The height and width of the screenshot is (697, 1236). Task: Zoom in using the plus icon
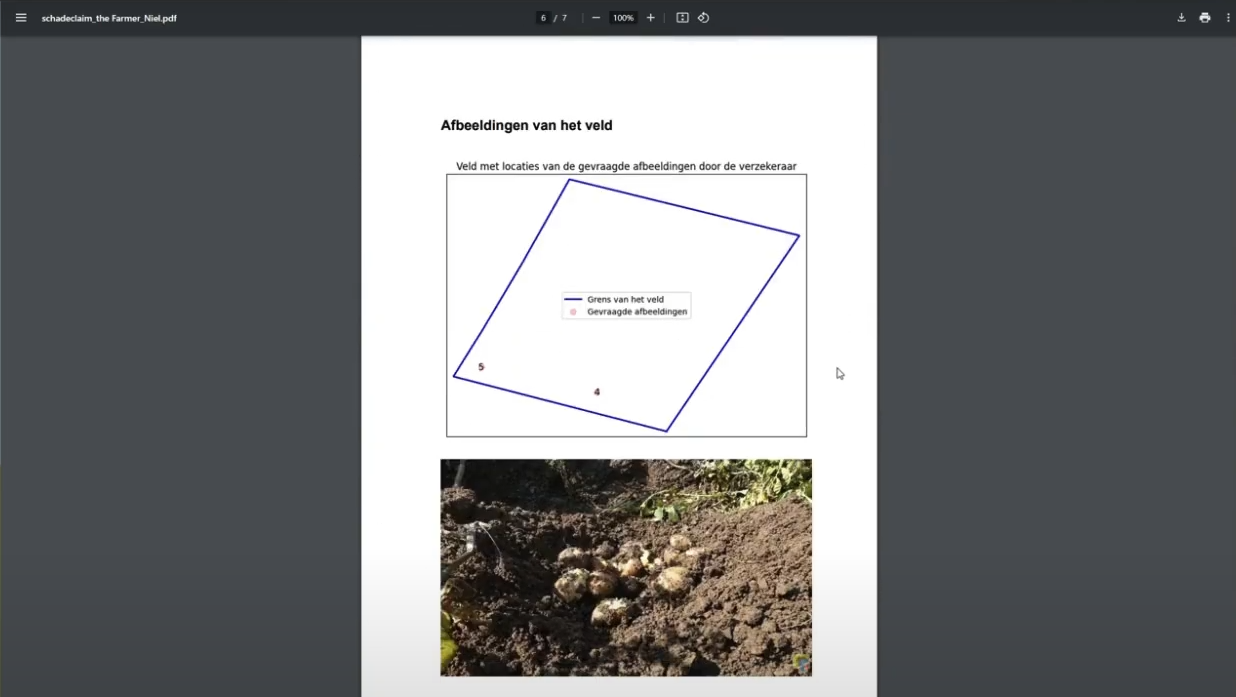coord(650,17)
